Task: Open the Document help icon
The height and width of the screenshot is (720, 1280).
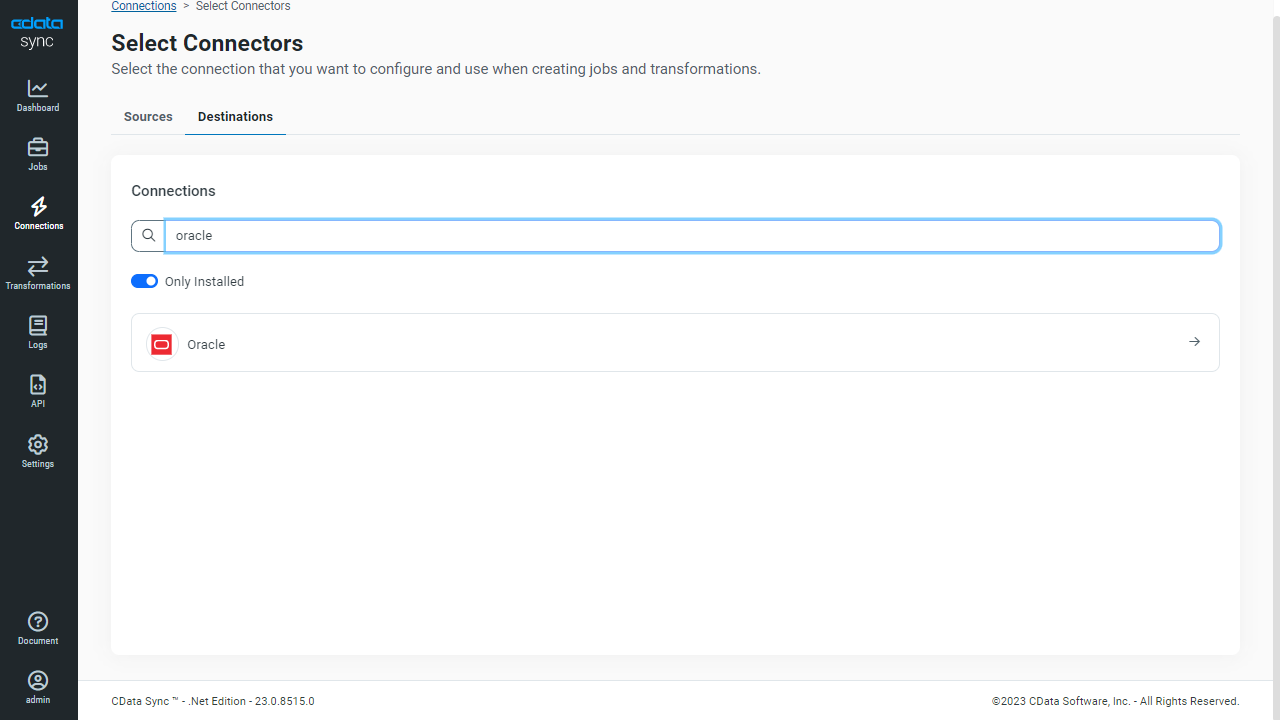Action: [x=37, y=627]
